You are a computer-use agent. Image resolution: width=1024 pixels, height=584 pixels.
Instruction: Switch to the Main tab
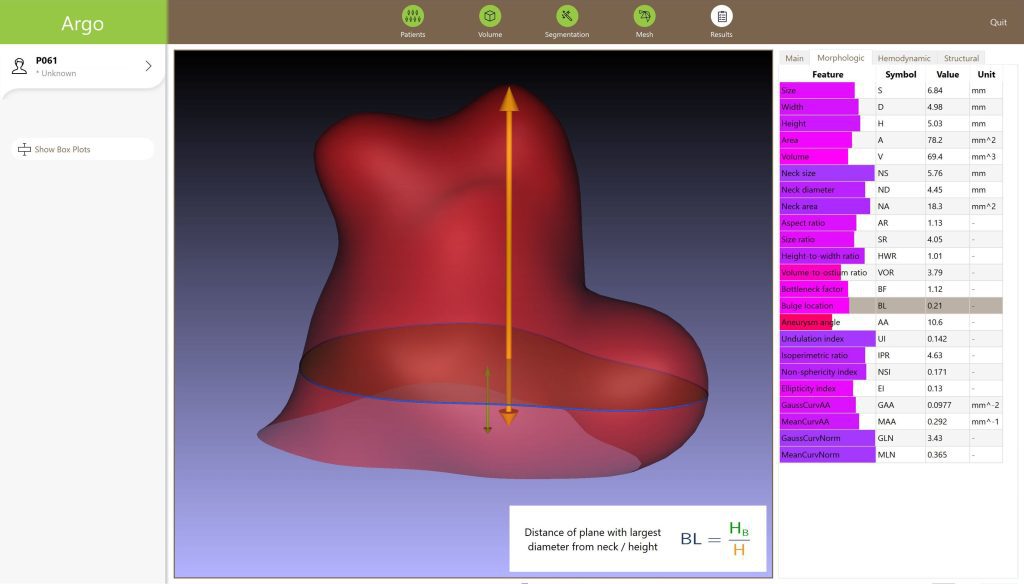point(794,58)
